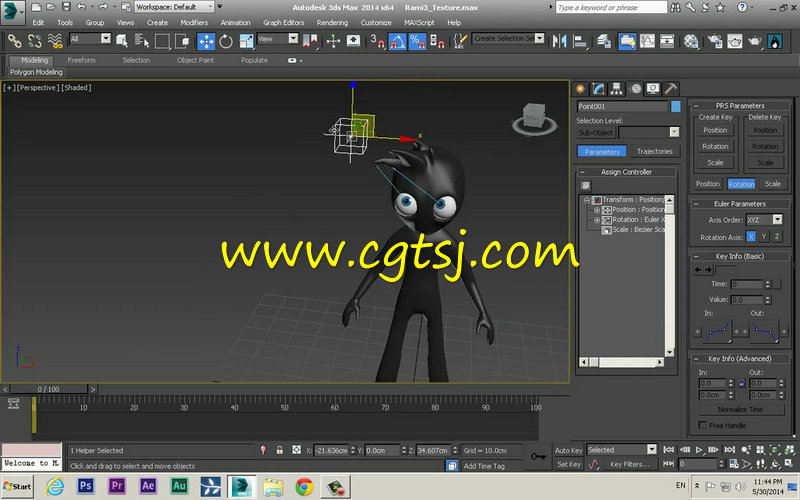The width and height of the screenshot is (800, 500).
Task: Click the Render Production teapot icon
Action: pos(755,41)
